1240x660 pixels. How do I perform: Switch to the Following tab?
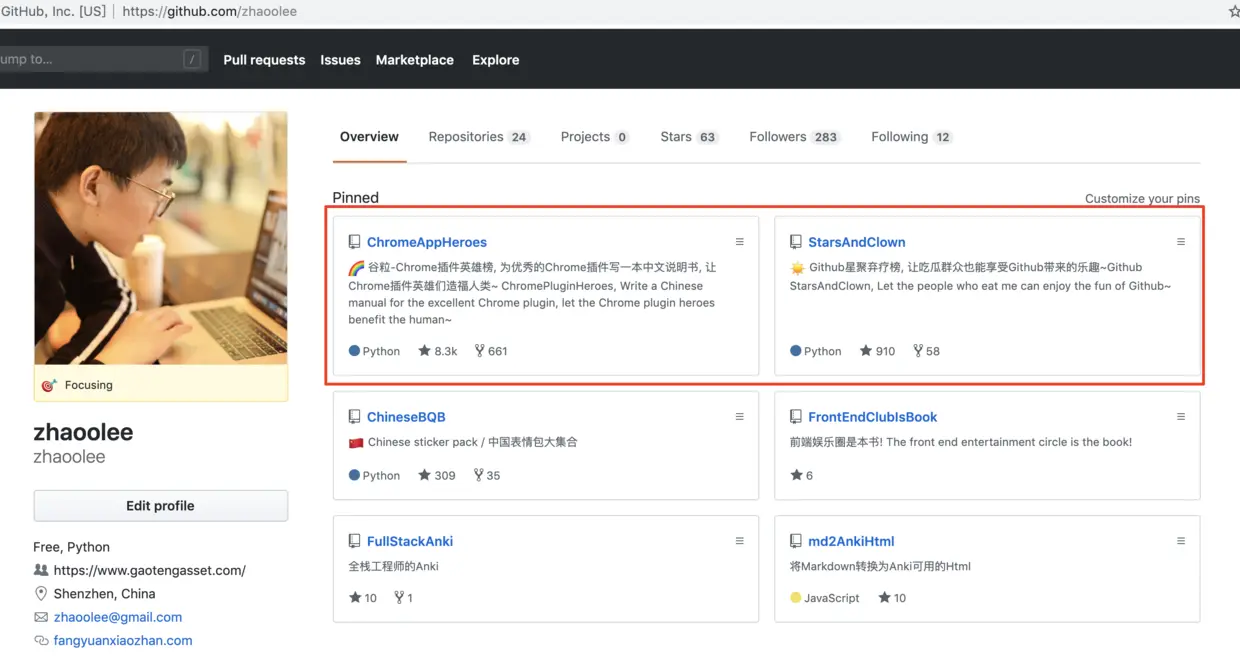[x=912, y=137]
